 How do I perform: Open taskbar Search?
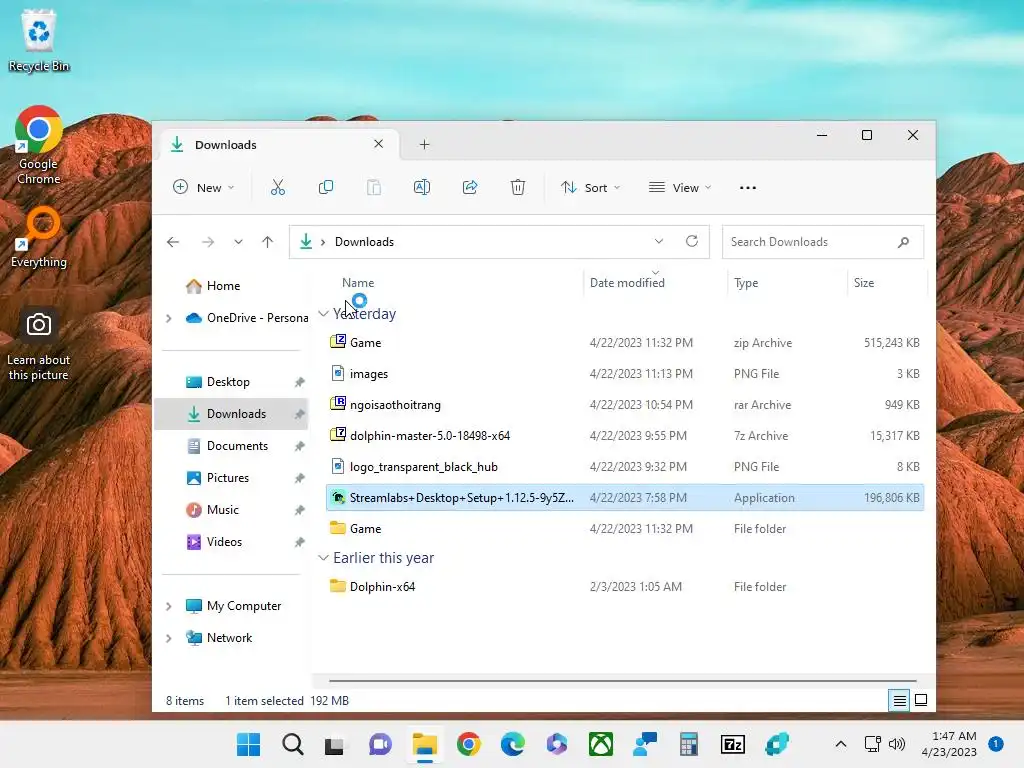point(293,744)
